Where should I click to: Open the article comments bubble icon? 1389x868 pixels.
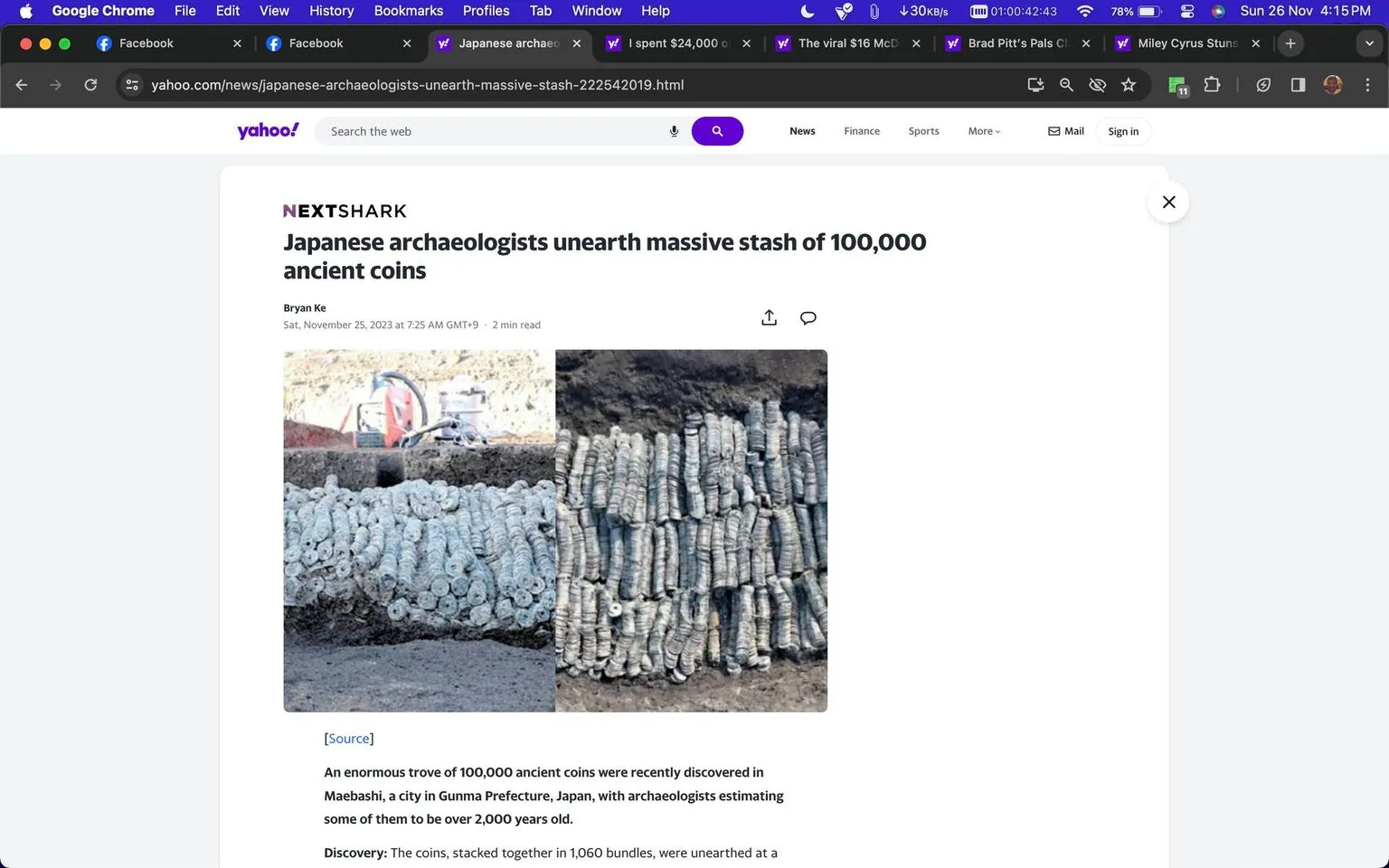pos(808,317)
